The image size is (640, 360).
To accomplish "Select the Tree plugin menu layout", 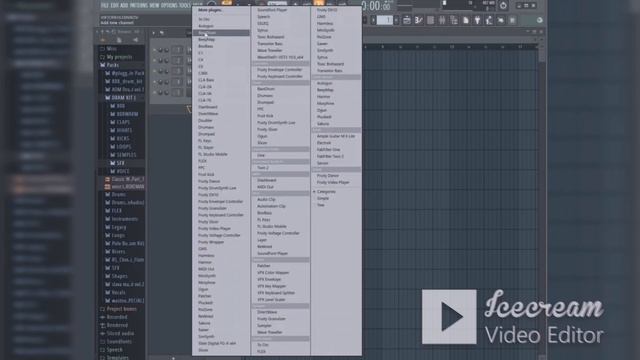I will pyautogui.click(x=321, y=205).
